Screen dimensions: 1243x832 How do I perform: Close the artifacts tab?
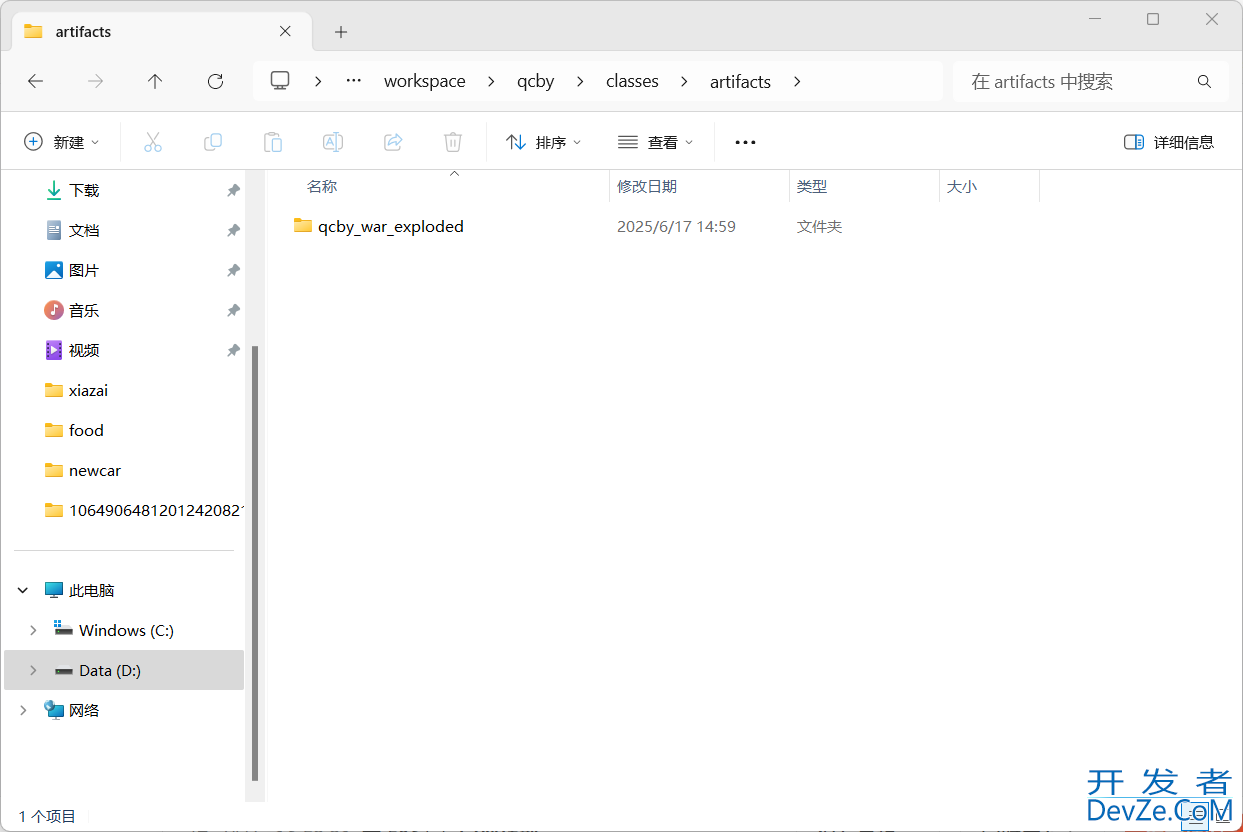pos(285,31)
